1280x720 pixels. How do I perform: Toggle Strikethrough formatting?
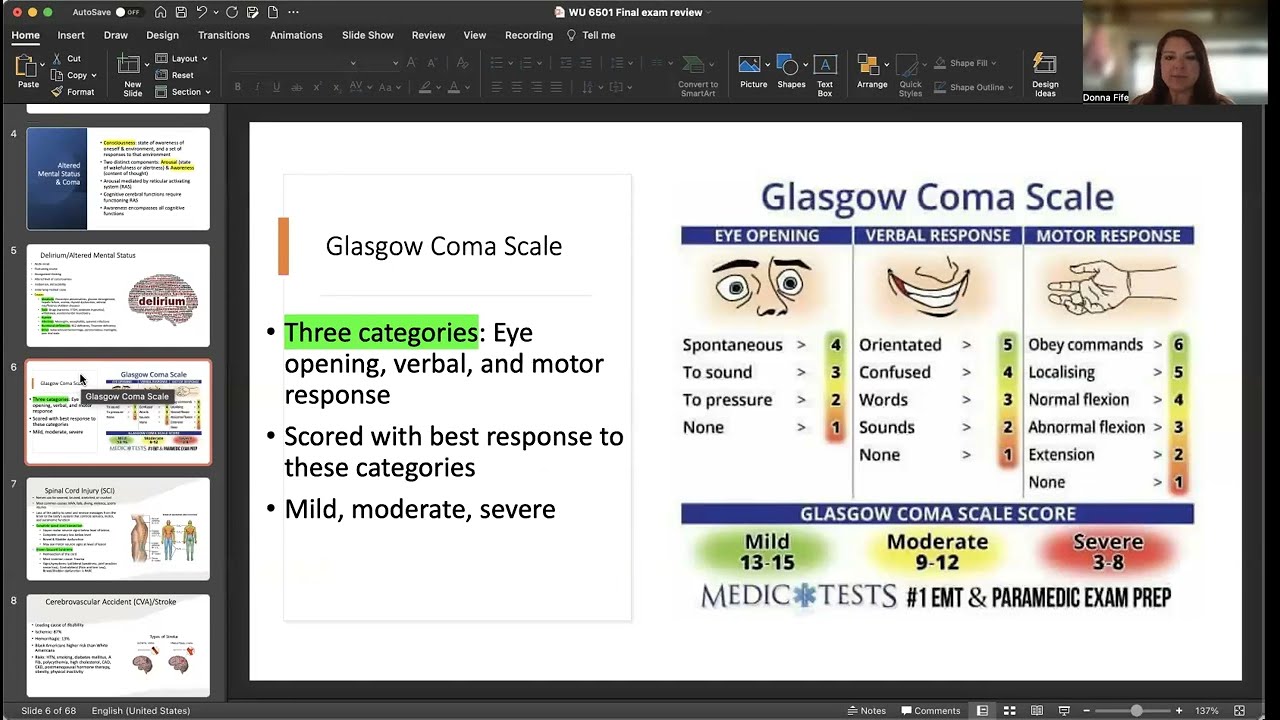click(296, 87)
